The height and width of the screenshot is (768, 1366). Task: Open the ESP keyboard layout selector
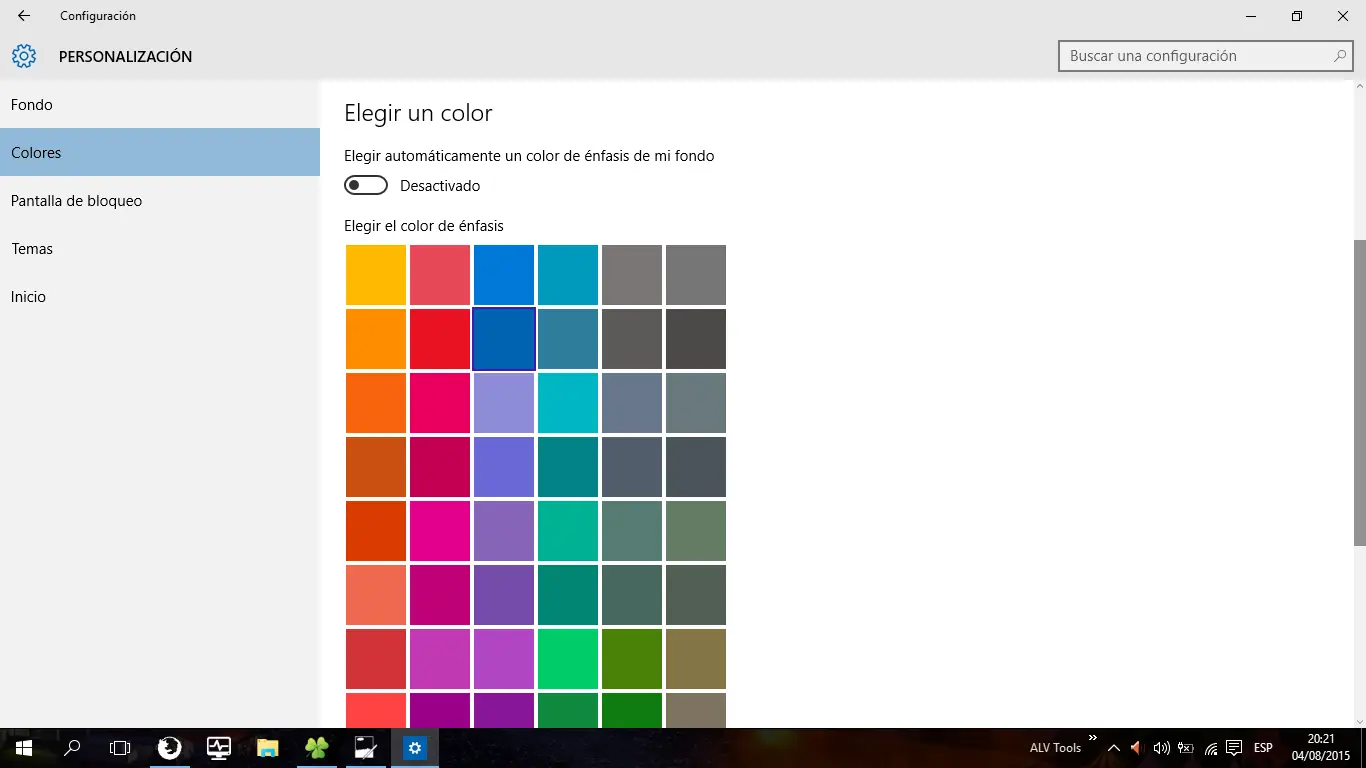click(x=1262, y=747)
